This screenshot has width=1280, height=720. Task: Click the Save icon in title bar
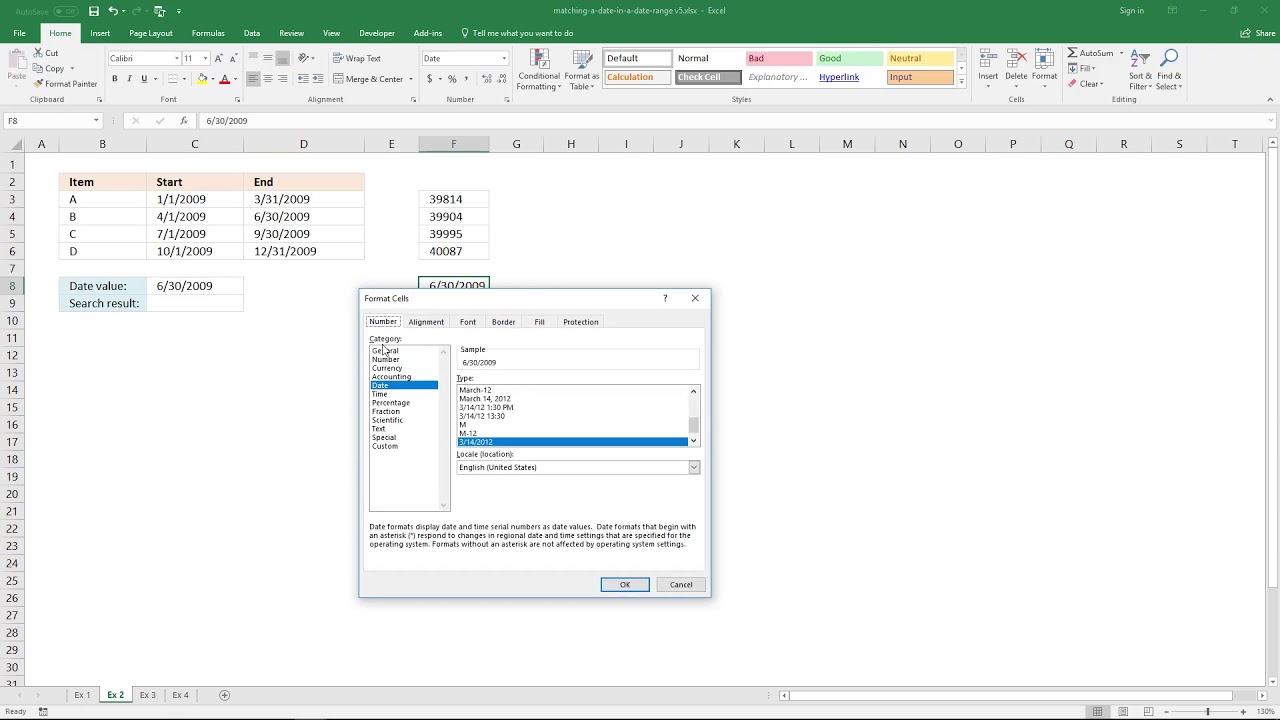[x=93, y=11]
